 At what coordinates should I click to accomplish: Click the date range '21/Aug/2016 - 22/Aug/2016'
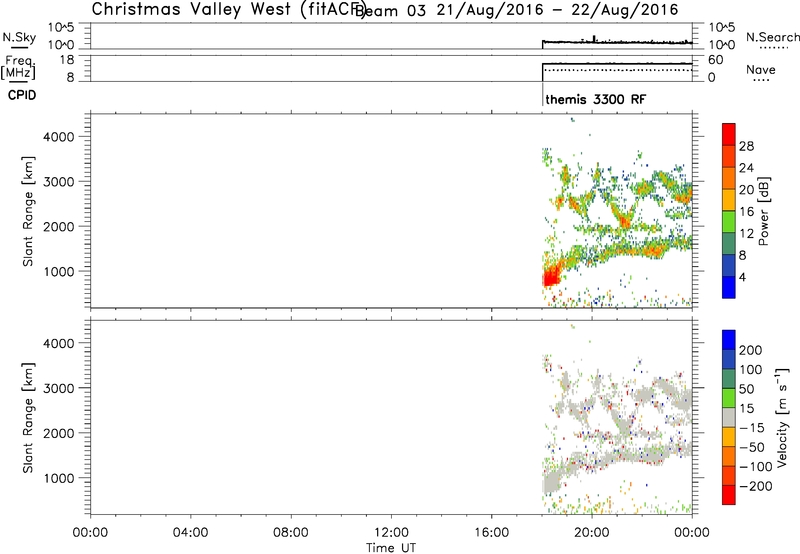pyautogui.click(x=558, y=10)
